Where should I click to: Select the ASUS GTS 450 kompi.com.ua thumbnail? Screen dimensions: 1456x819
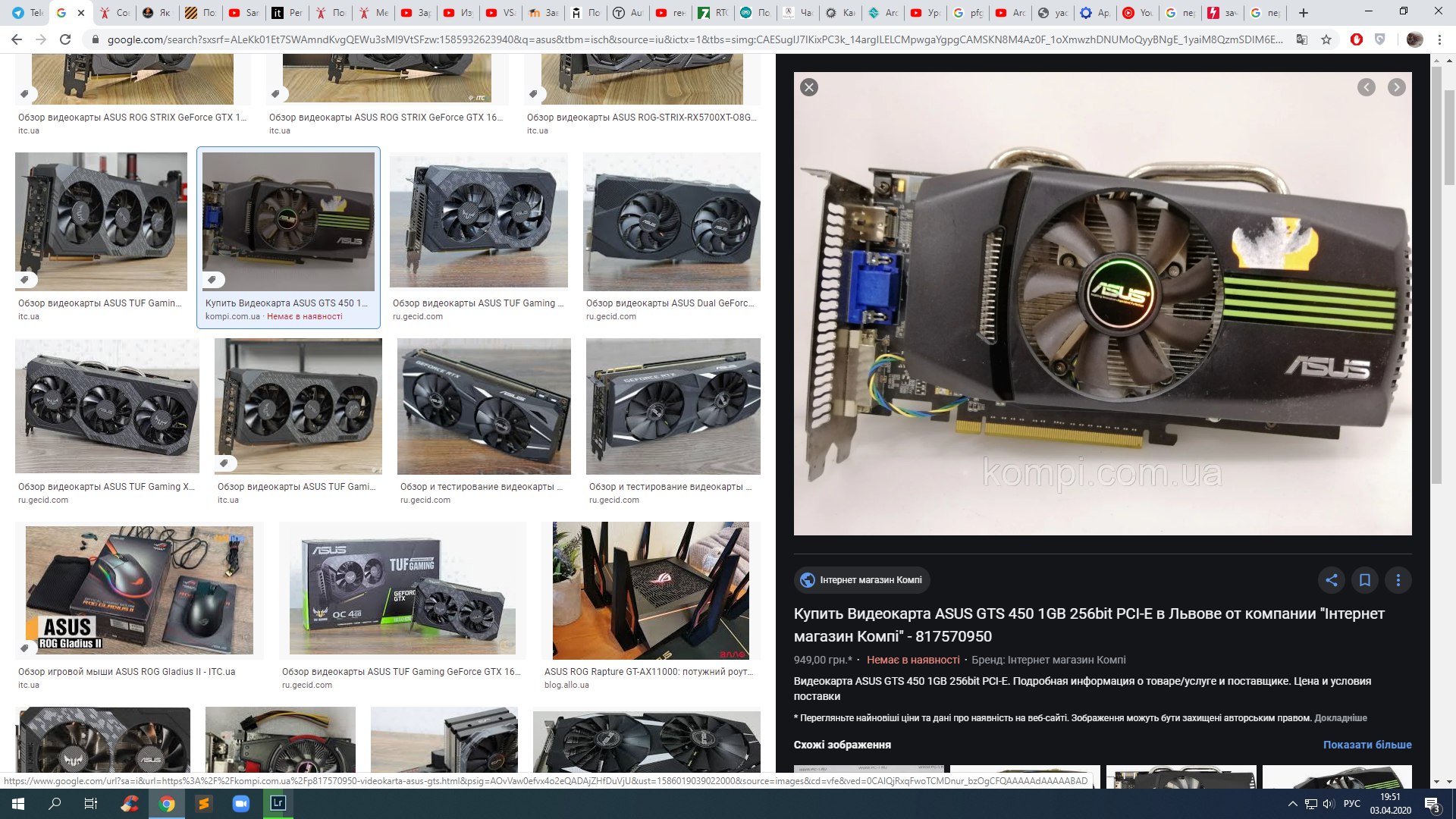[x=288, y=221]
